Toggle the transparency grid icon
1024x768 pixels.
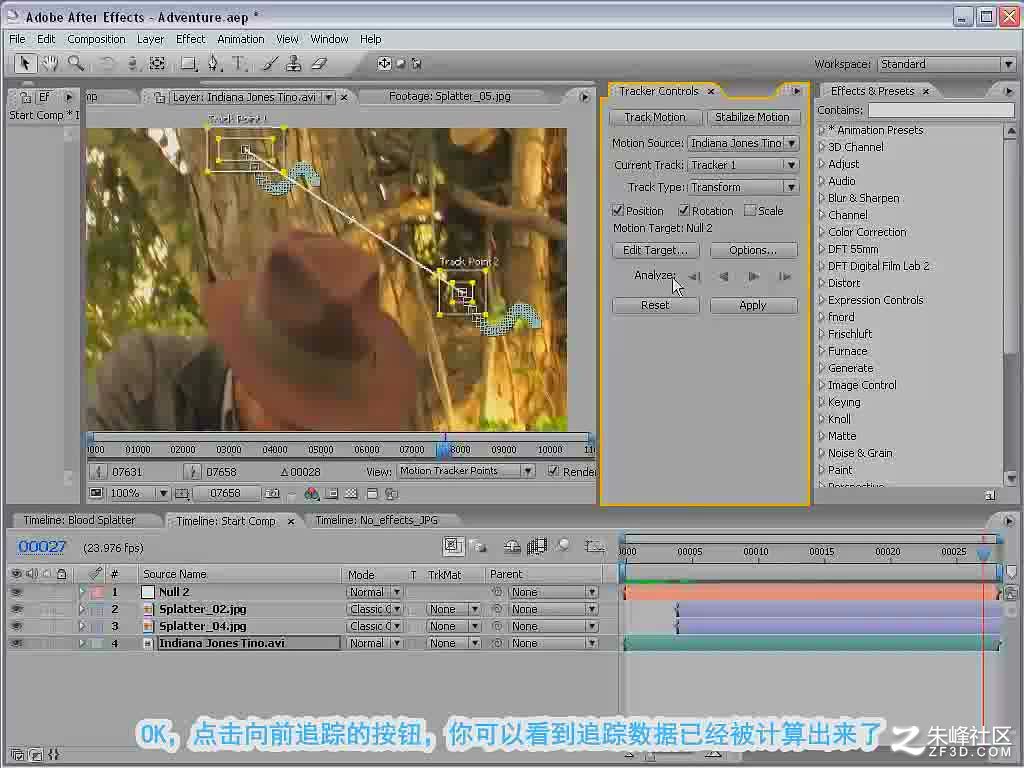click(351, 494)
